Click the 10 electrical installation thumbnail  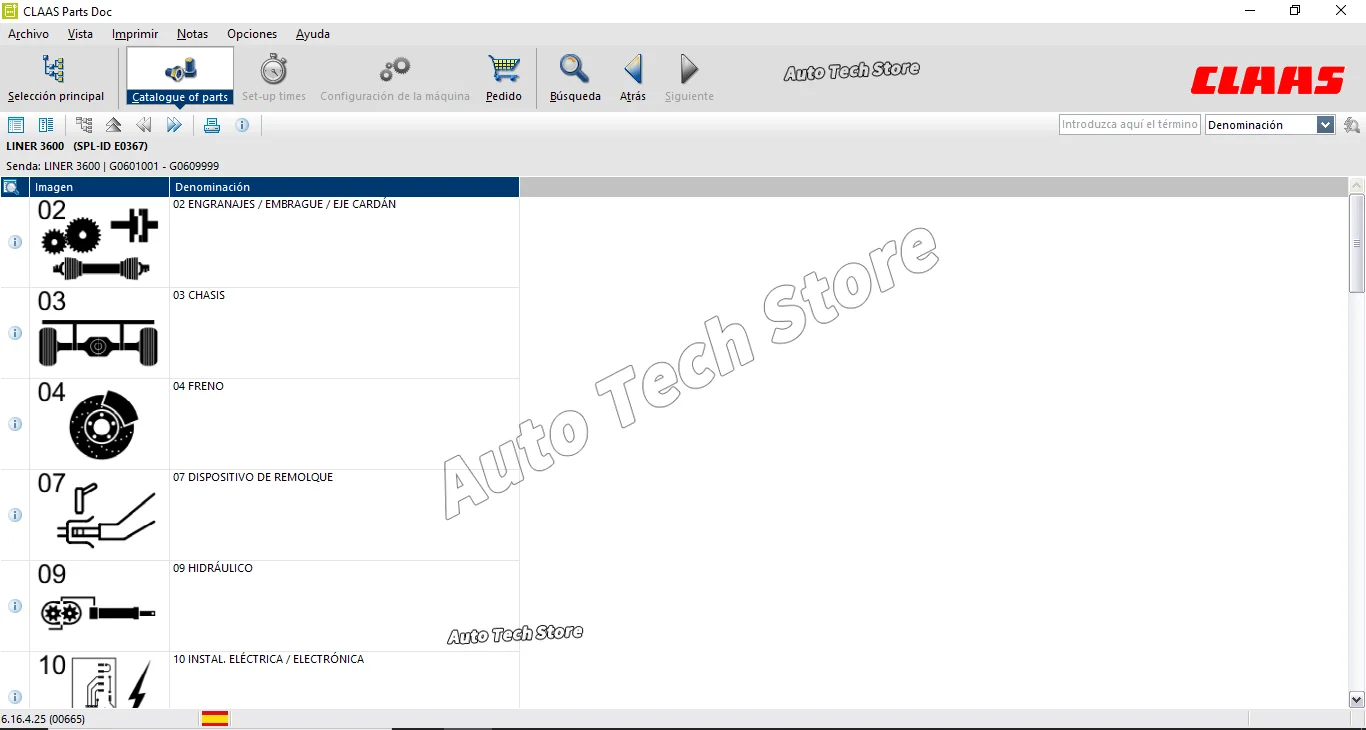point(99,680)
